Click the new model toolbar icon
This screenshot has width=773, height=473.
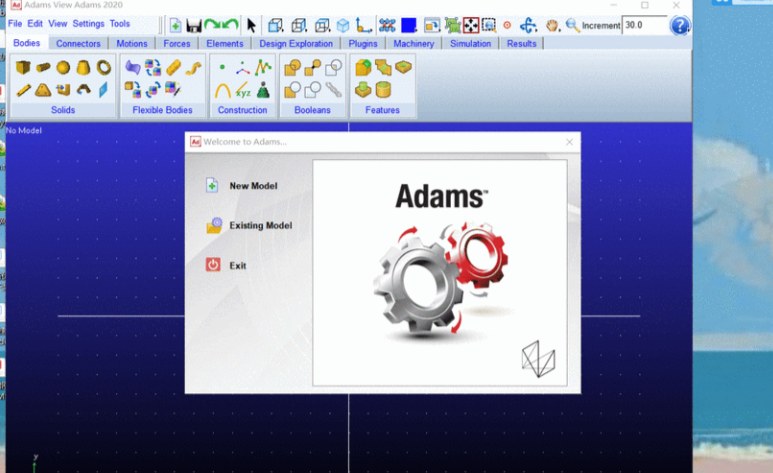175,25
